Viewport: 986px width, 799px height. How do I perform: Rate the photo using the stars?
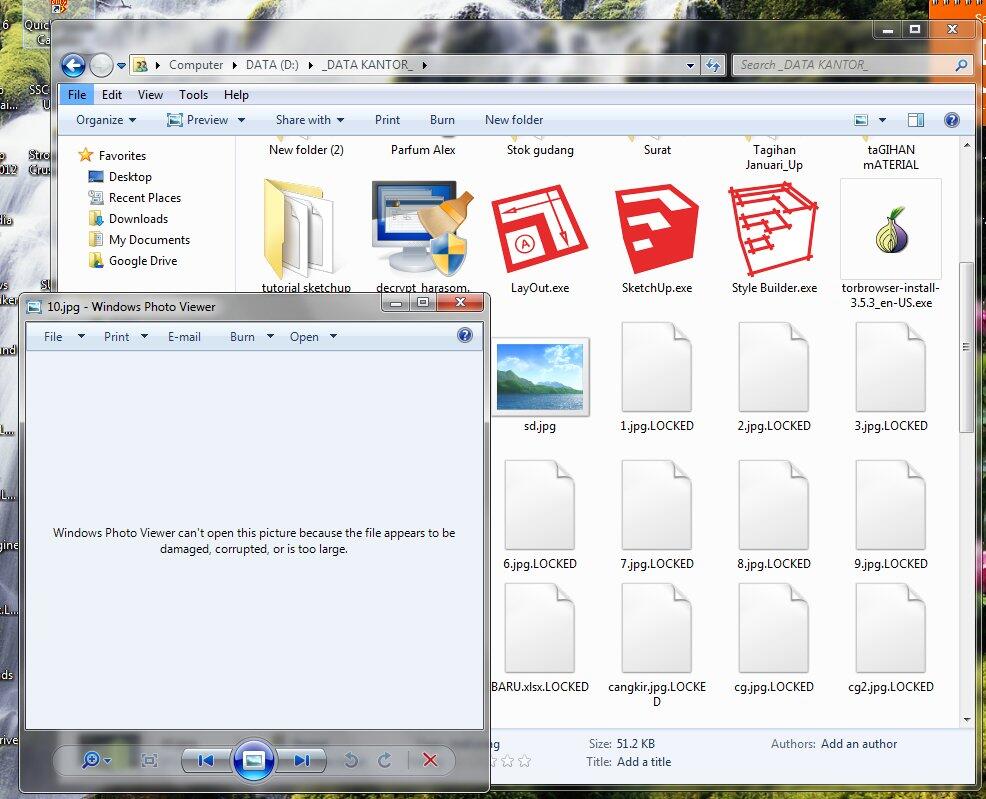point(510,761)
